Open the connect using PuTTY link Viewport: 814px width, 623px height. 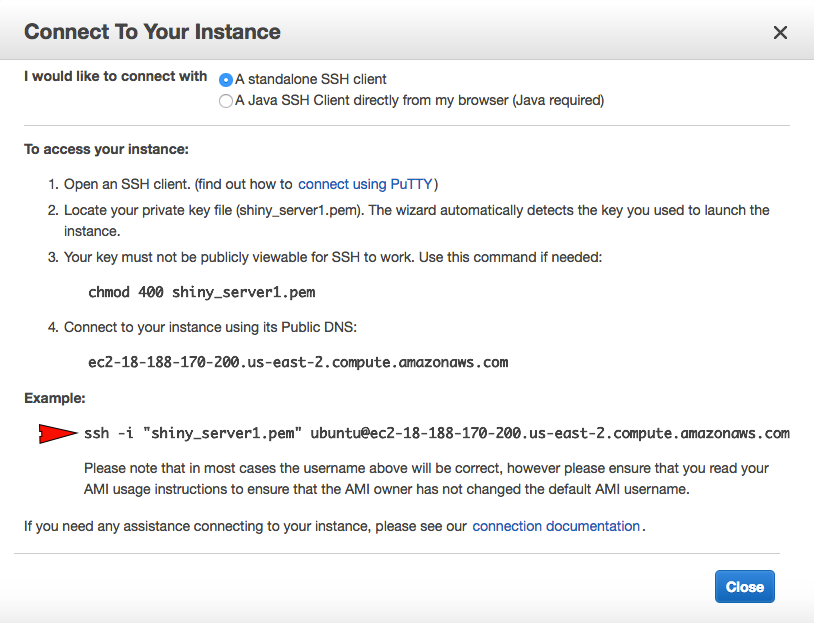pos(365,184)
